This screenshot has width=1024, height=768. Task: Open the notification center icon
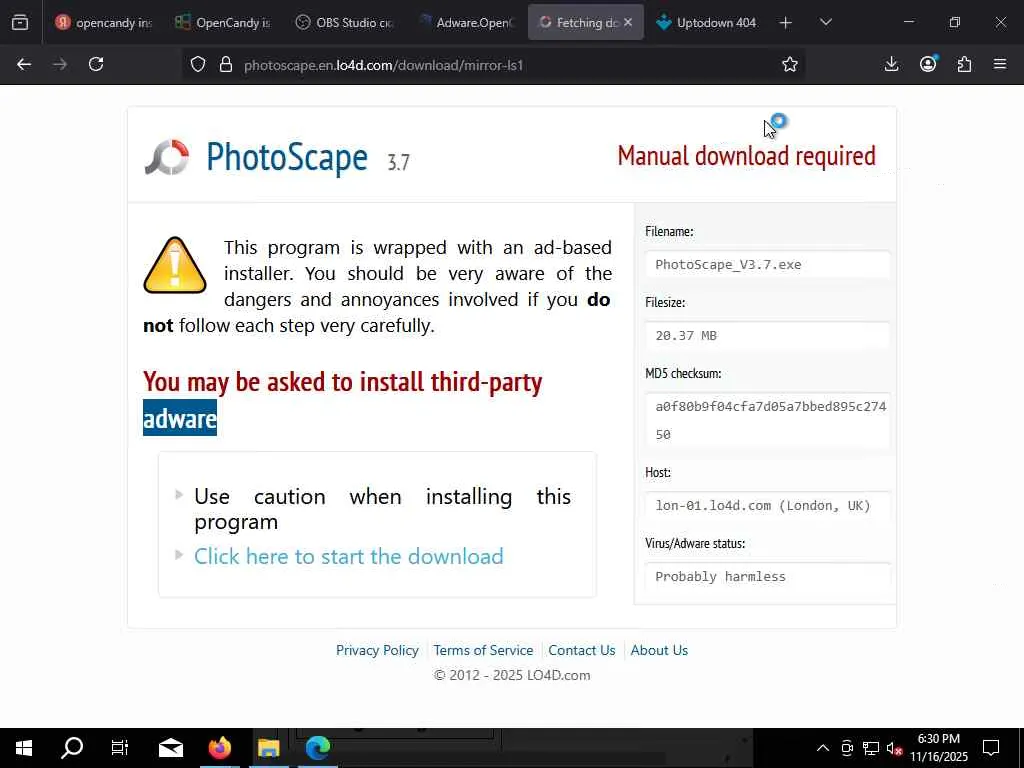[x=991, y=748]
